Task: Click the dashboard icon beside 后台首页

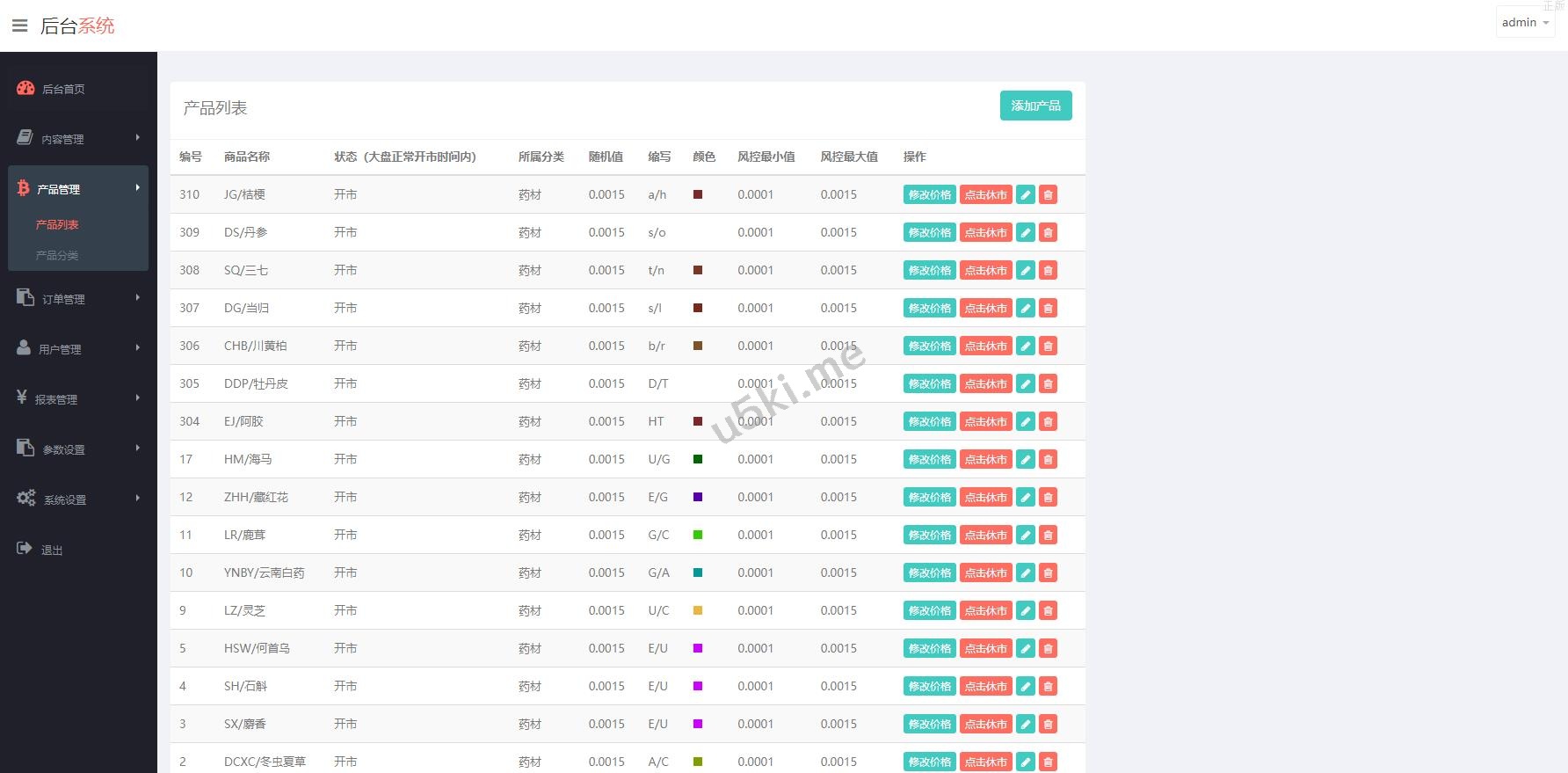Action: pyautogui.click(x=25, y=88)
